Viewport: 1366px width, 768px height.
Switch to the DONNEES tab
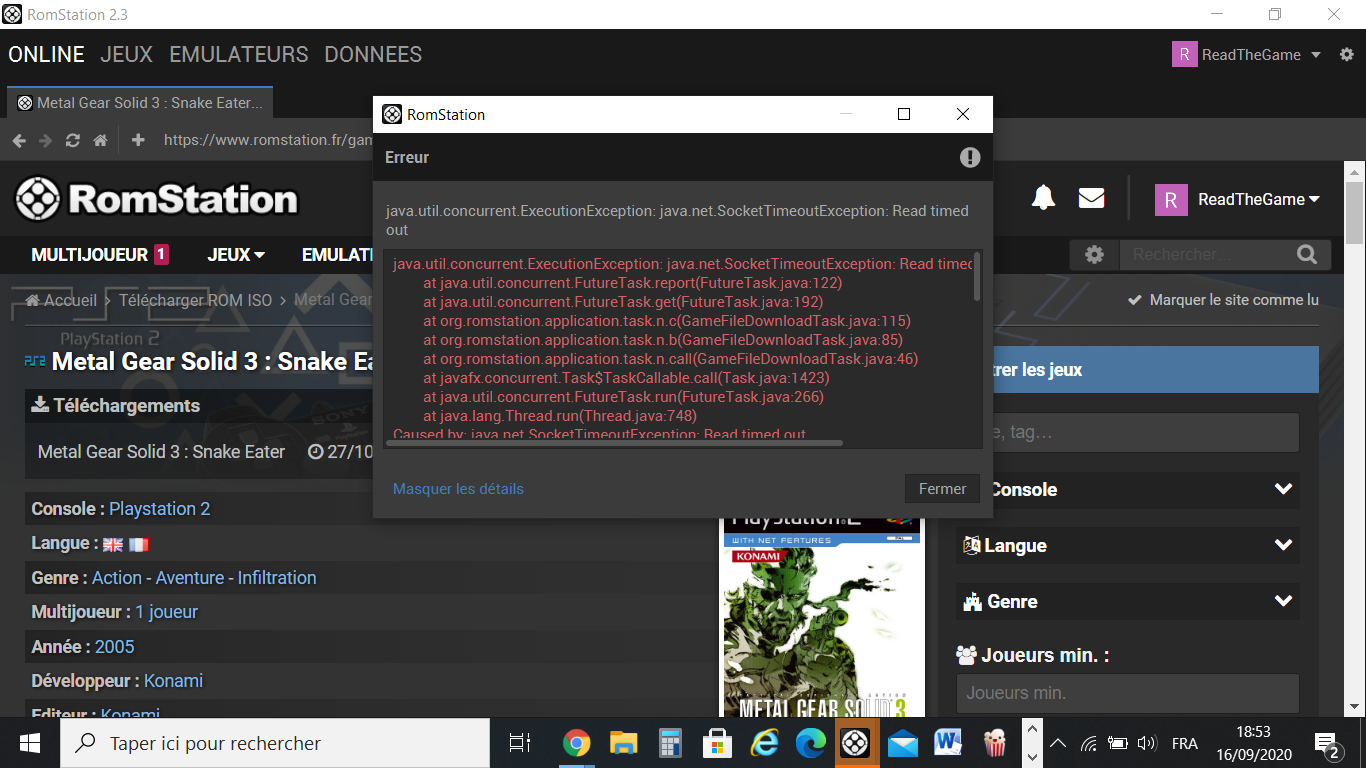coord(373,55)
